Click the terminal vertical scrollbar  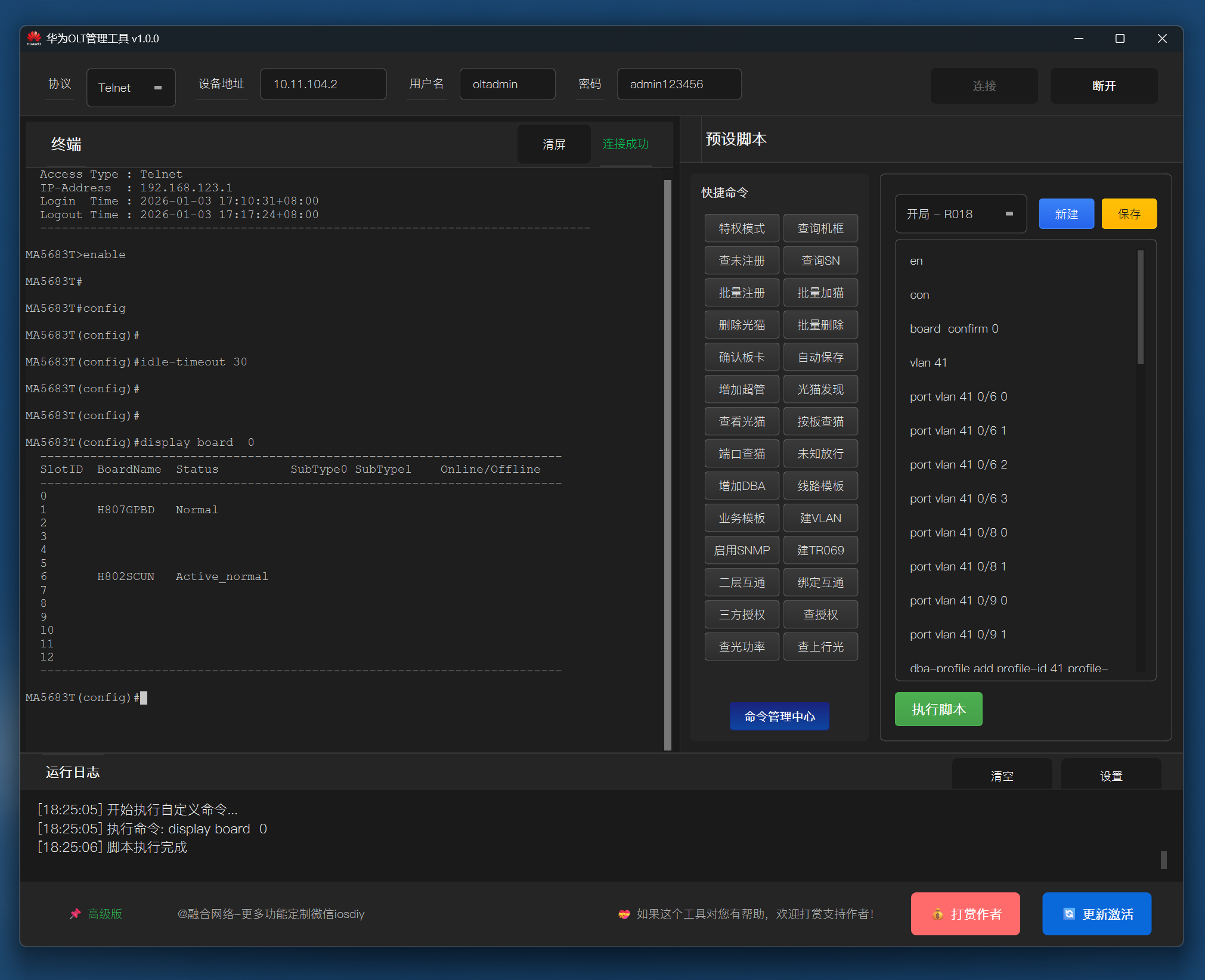(x=667, y=465)
